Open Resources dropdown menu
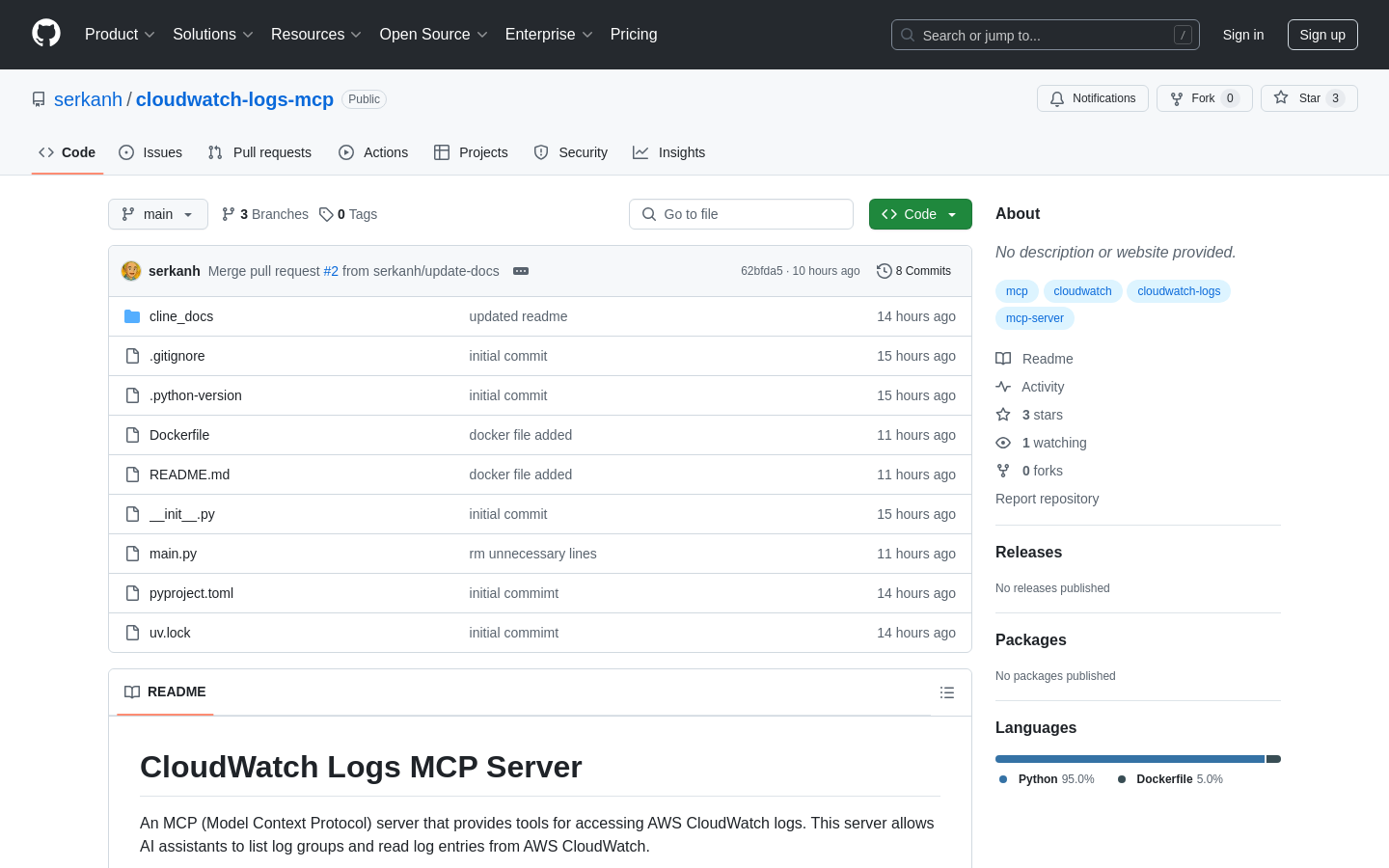1389x868 pixels. (316, 35)
